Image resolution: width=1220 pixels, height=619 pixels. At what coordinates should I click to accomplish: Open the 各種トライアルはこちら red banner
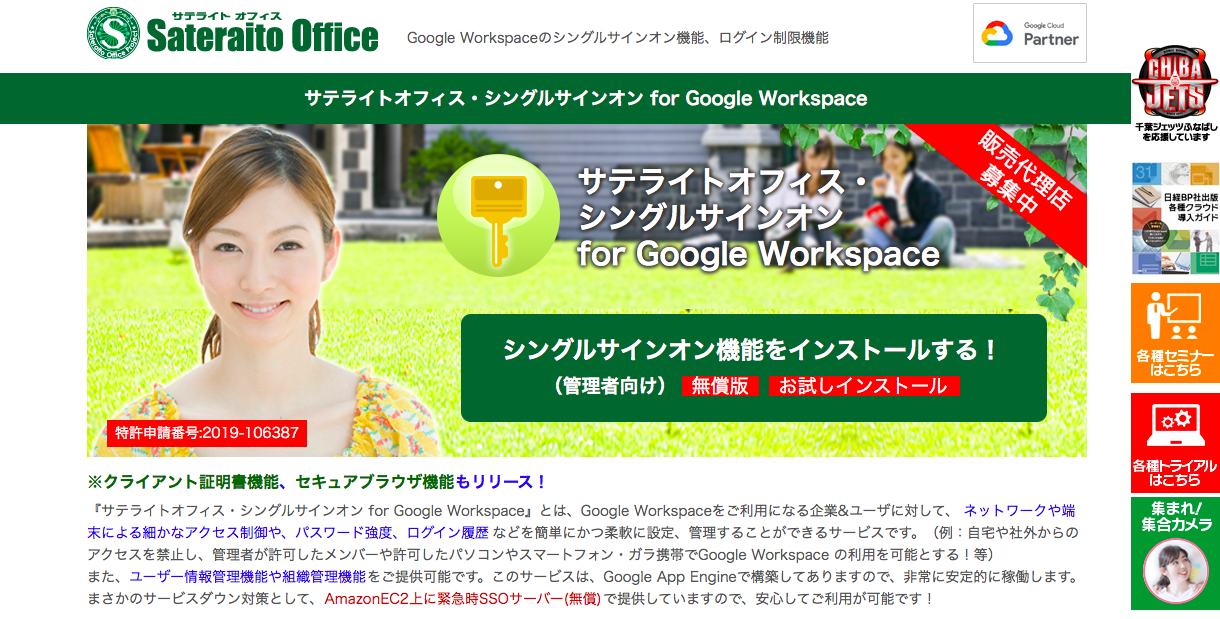pyautogui.click(x=1174, y=443)
